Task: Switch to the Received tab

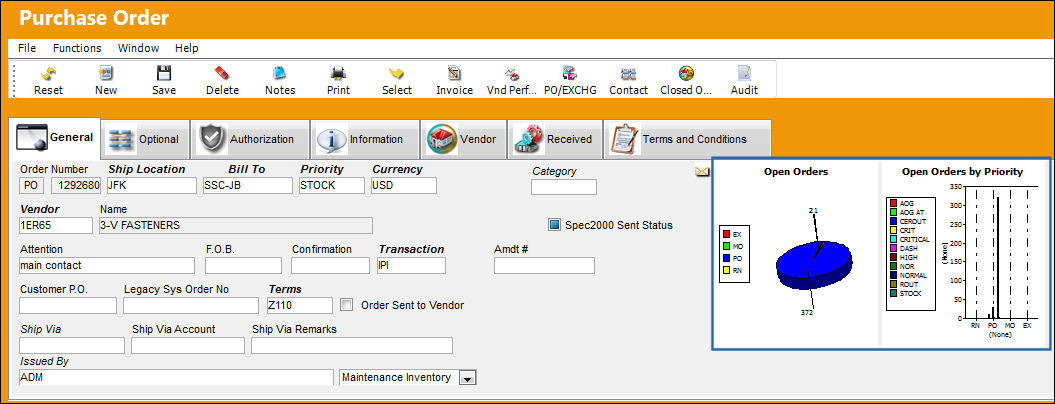Action: tap(554, 139)
